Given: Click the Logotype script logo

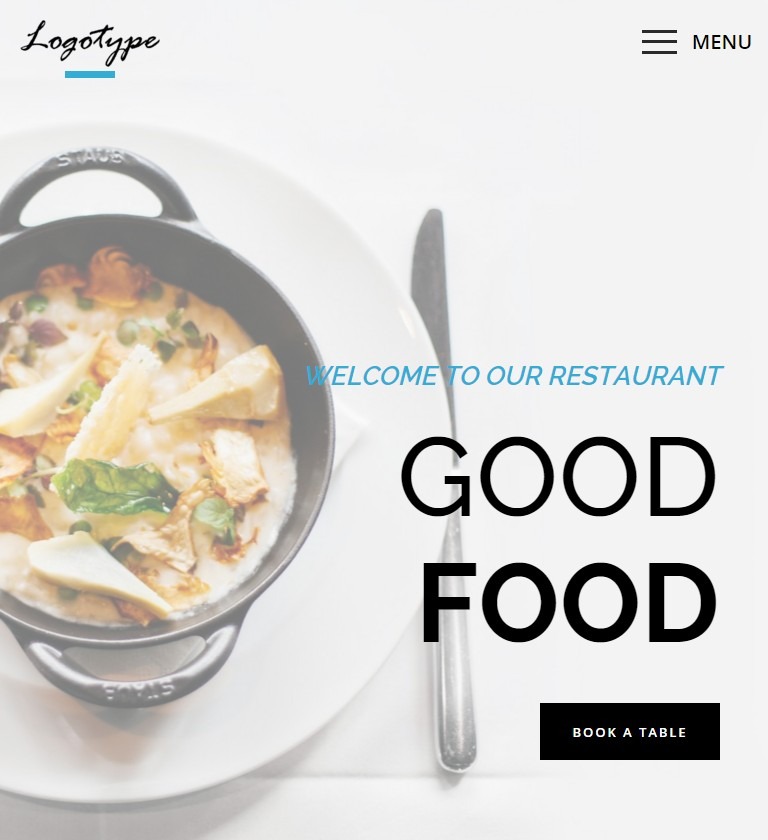Looking at the screenshot, I should tap(90, 42).
